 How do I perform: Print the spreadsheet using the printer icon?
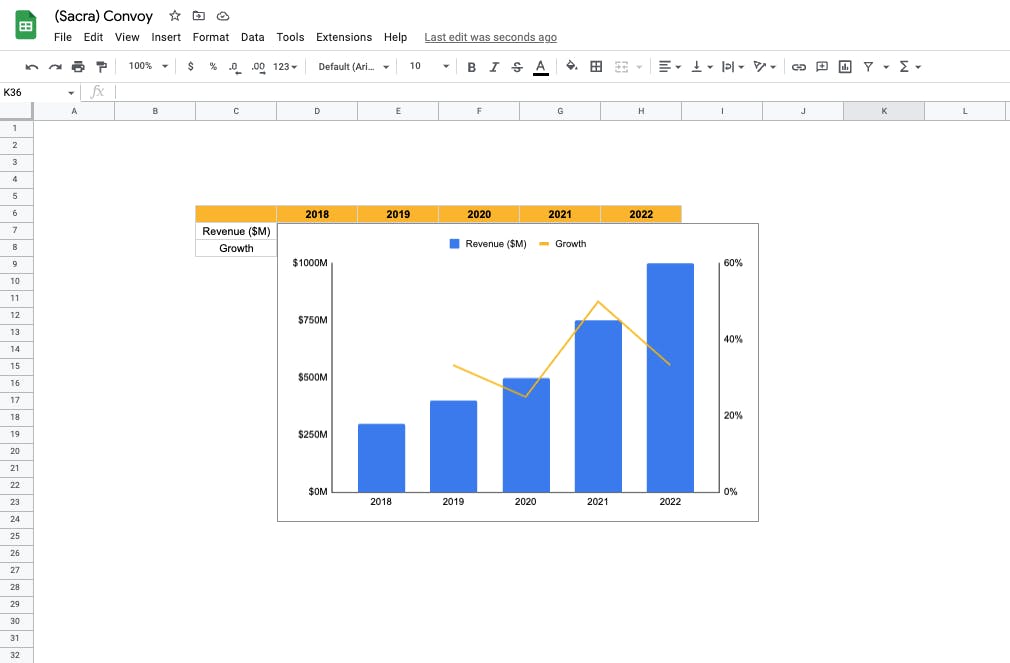[x=78, y=66]
